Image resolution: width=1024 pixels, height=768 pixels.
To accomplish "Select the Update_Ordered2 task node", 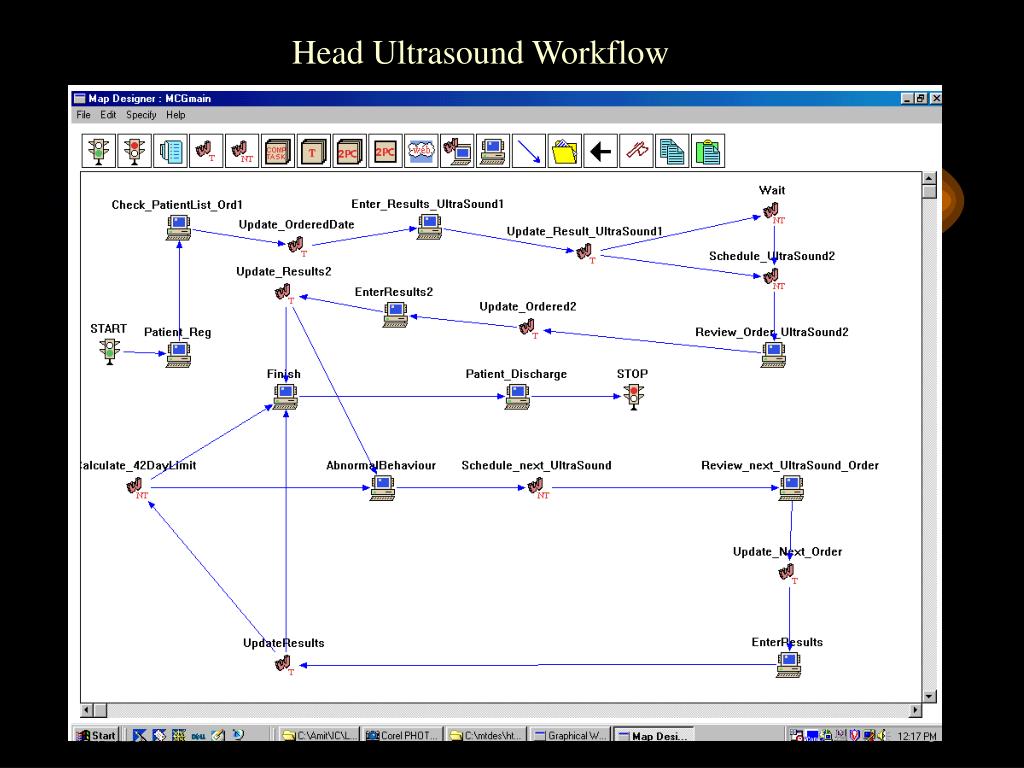I will pyautogui.click(x=529, y=328).
